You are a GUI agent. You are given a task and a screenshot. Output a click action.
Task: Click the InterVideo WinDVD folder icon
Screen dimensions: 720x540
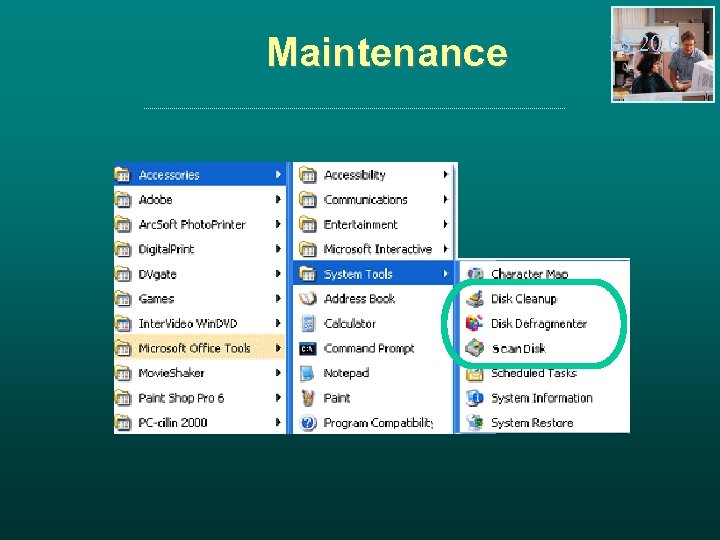tap(123, 324)
